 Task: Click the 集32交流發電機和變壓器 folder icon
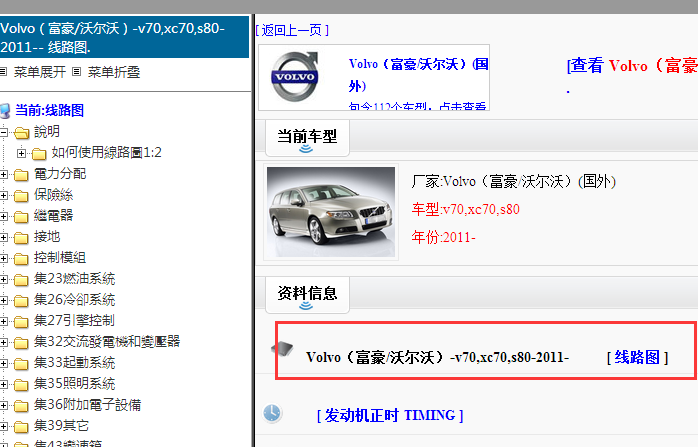[x=21, y=342]
